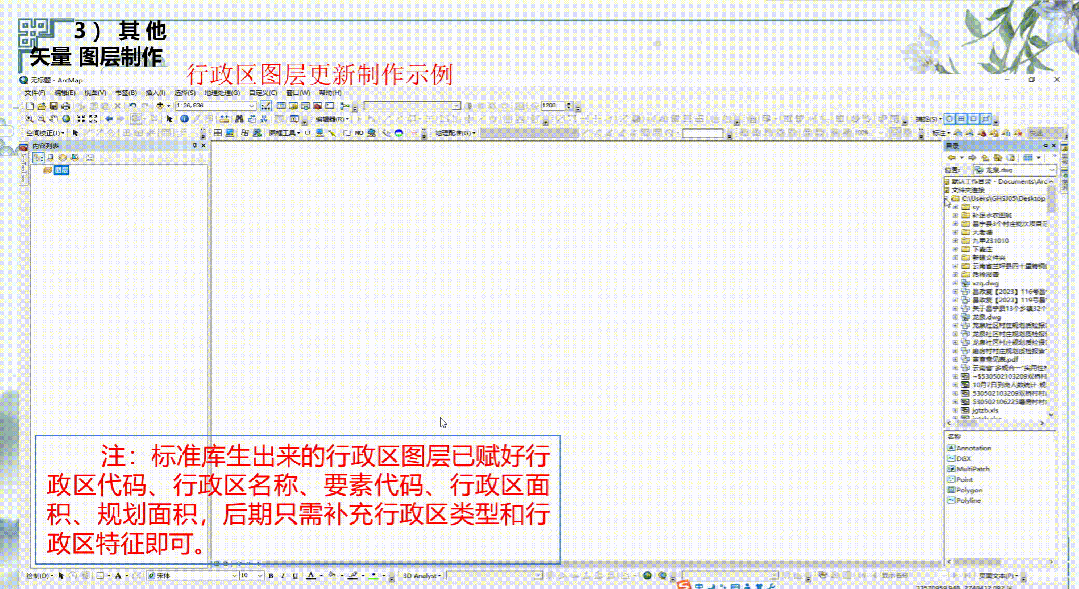This screenshot has height=589, width=1079.
Task: Select the Zoom Out tool
Action: (41, 119)
